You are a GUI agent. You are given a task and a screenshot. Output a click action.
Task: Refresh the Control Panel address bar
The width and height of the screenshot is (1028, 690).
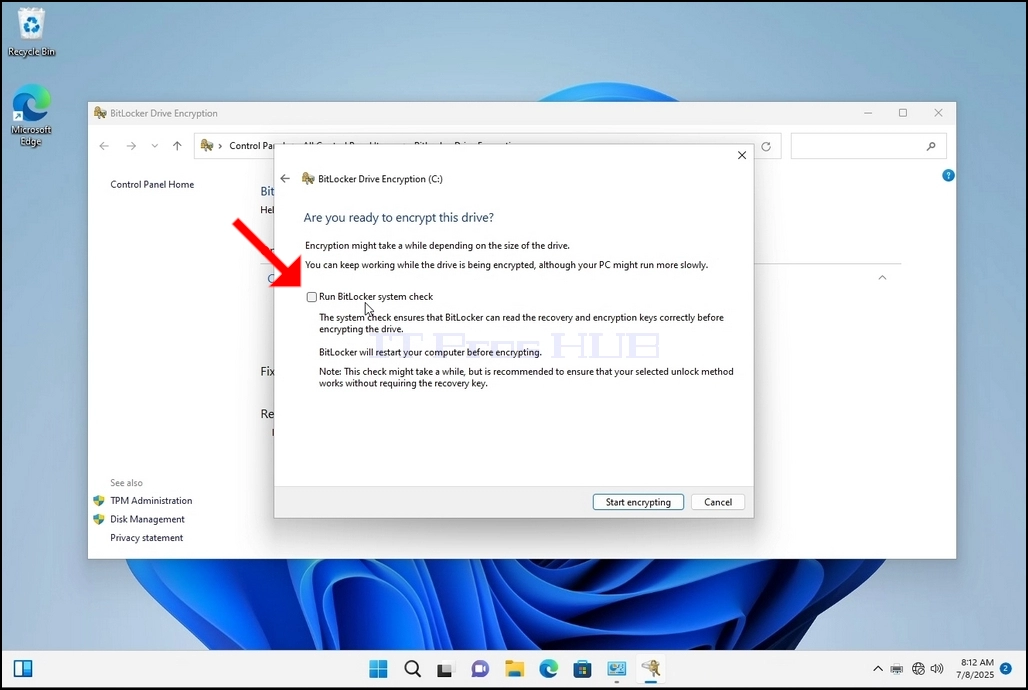766,146
